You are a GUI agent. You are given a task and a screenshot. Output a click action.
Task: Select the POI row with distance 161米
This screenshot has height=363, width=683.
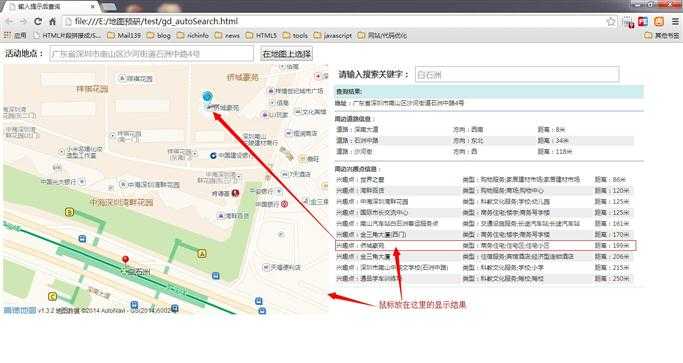coord(484,224)
